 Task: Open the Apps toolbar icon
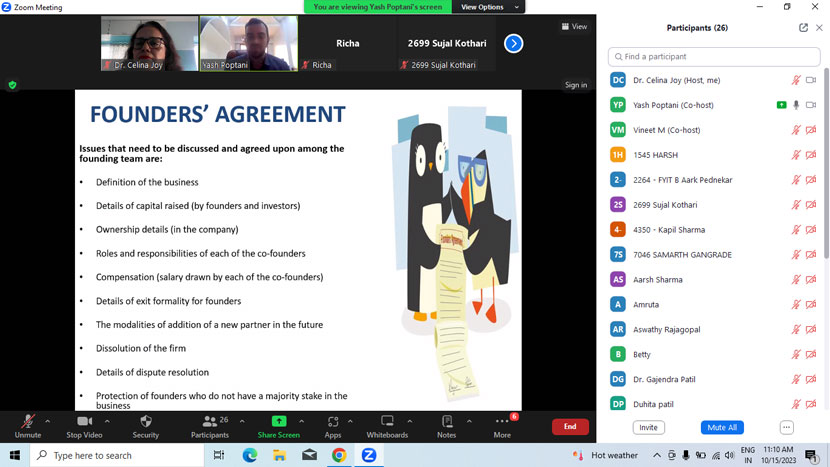click(333, 422)
